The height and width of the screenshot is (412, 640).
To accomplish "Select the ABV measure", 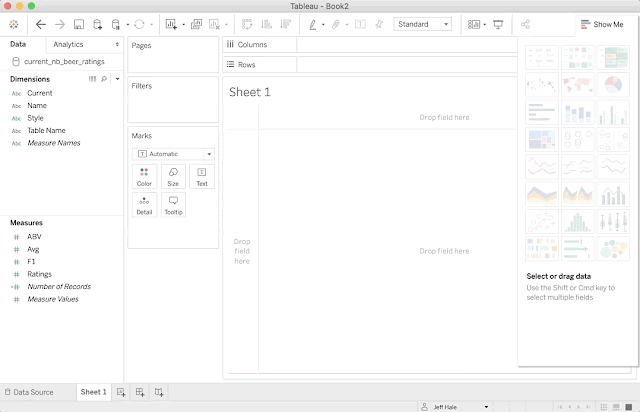I will 34,237.
